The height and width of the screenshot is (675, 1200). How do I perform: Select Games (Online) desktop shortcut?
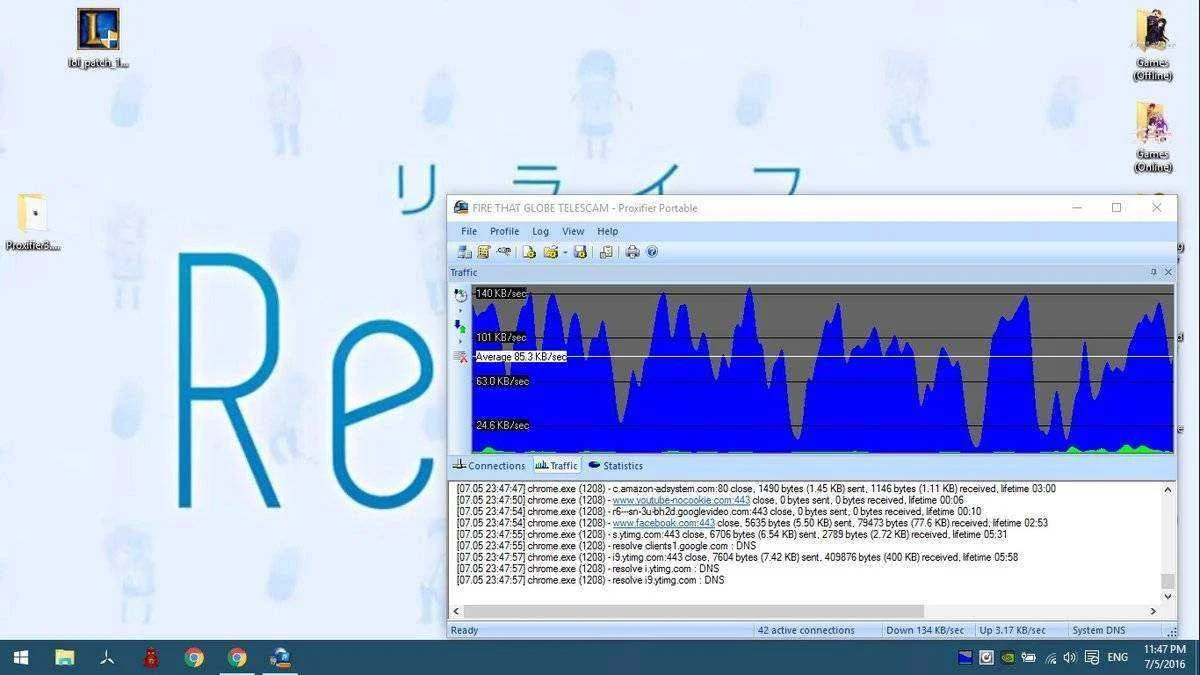(x=1153, y=137)
